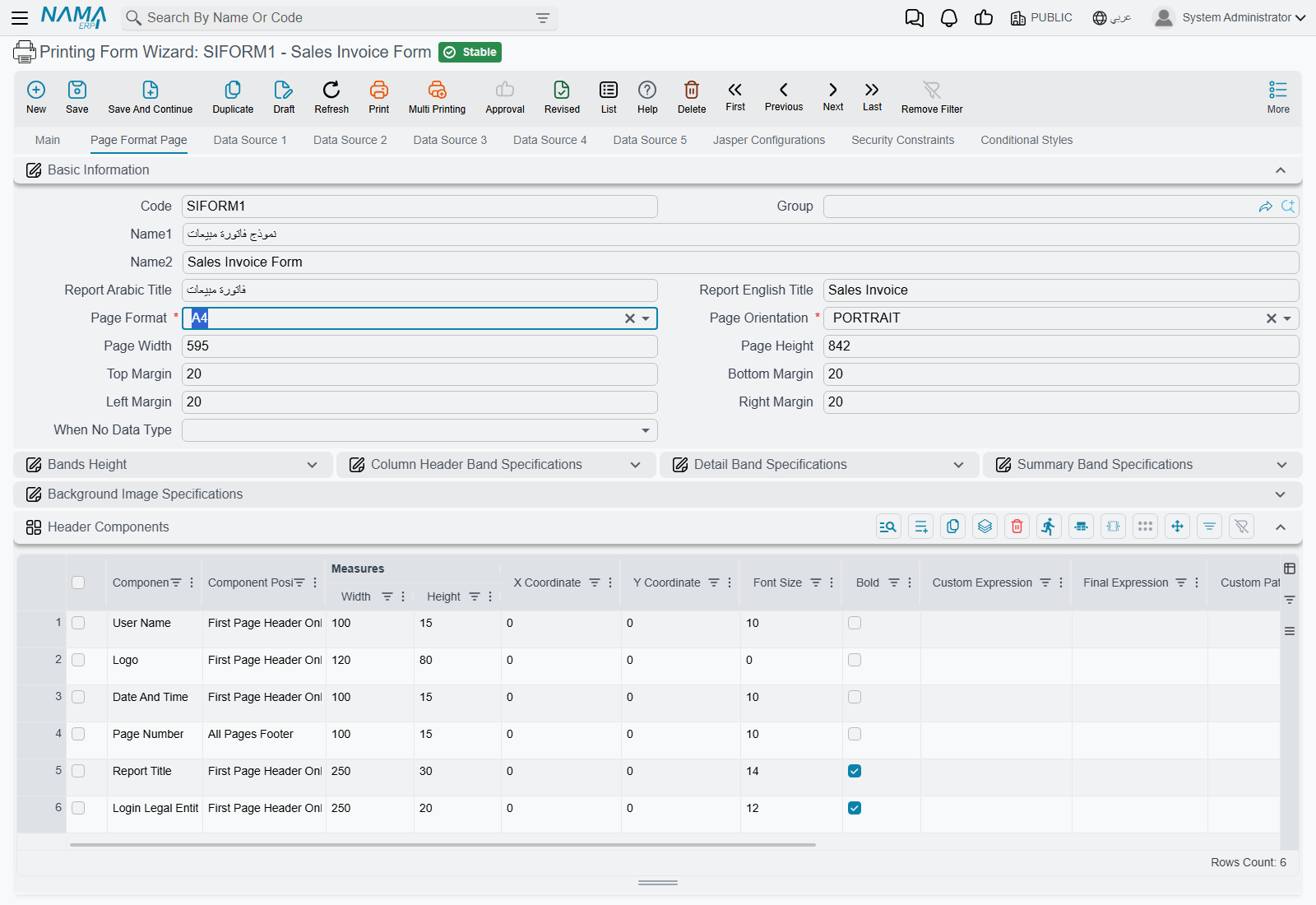The image size is (1316, 905).
Task: Click the PUBLIC company button
Action: (x=1041, y=17)
